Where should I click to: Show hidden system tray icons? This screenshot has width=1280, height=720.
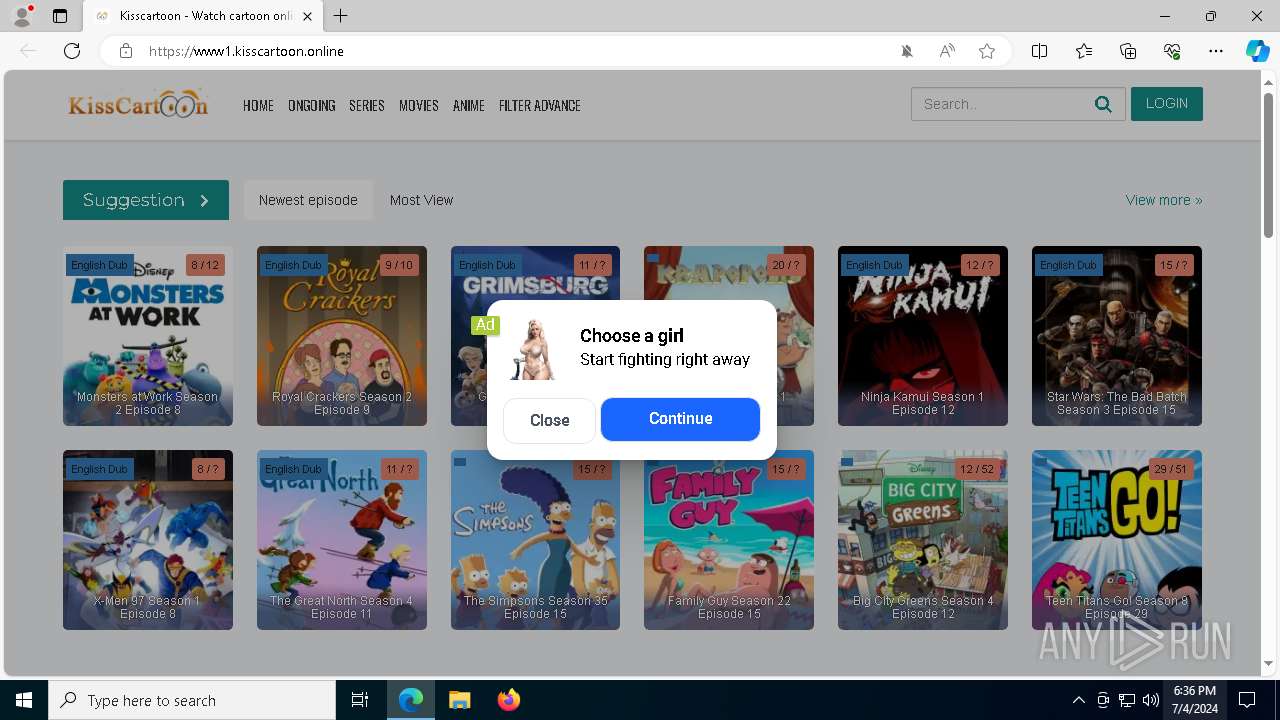click(x=1078, y=700)
